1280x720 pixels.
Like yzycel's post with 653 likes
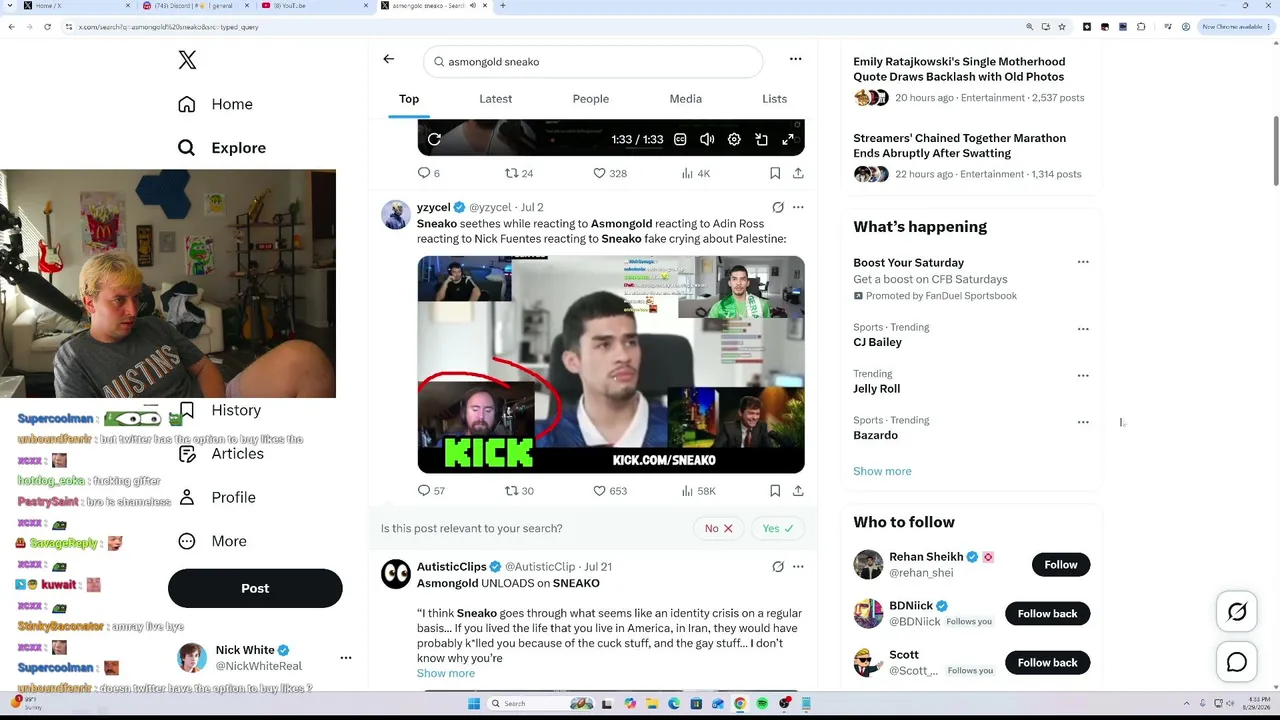coord(610,491)
